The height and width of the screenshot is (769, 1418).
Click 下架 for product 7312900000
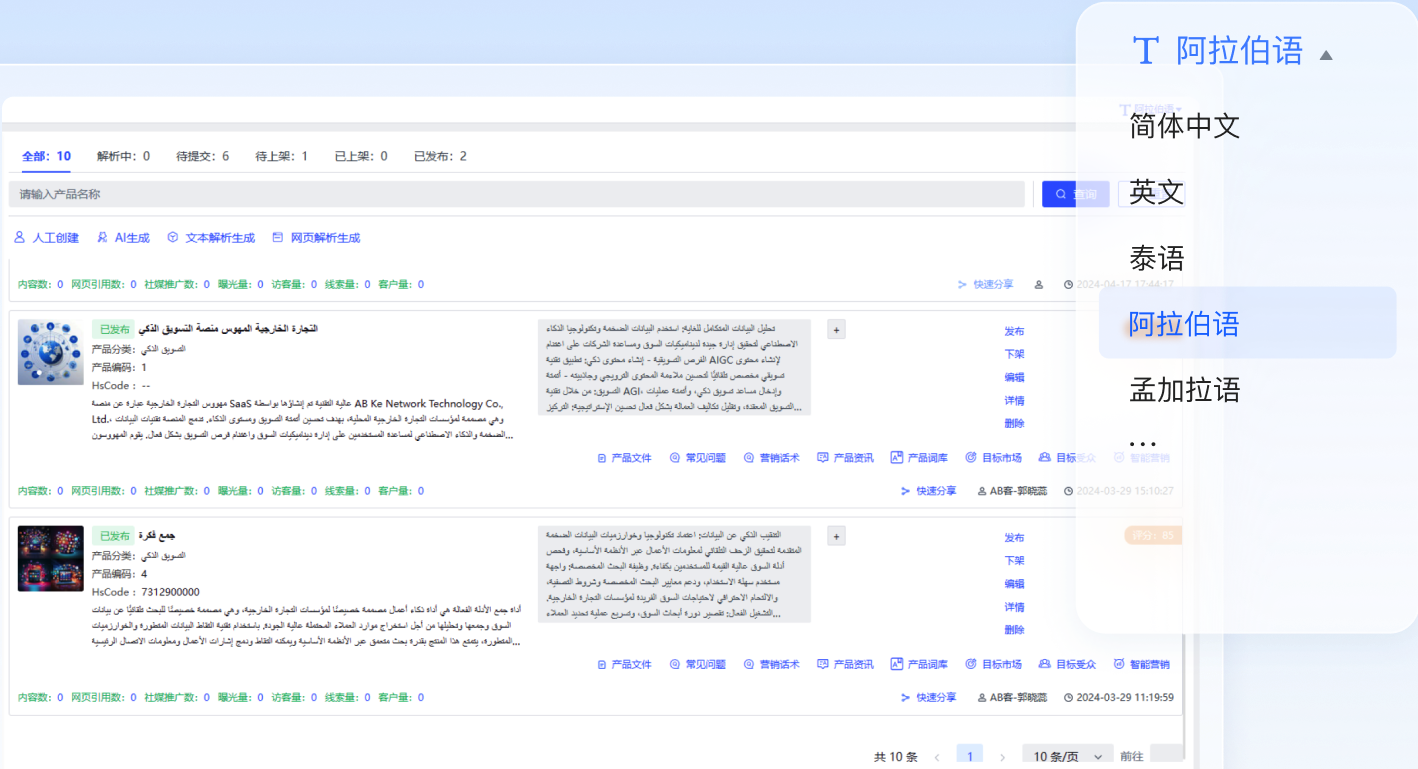(x=1014, y=561)
